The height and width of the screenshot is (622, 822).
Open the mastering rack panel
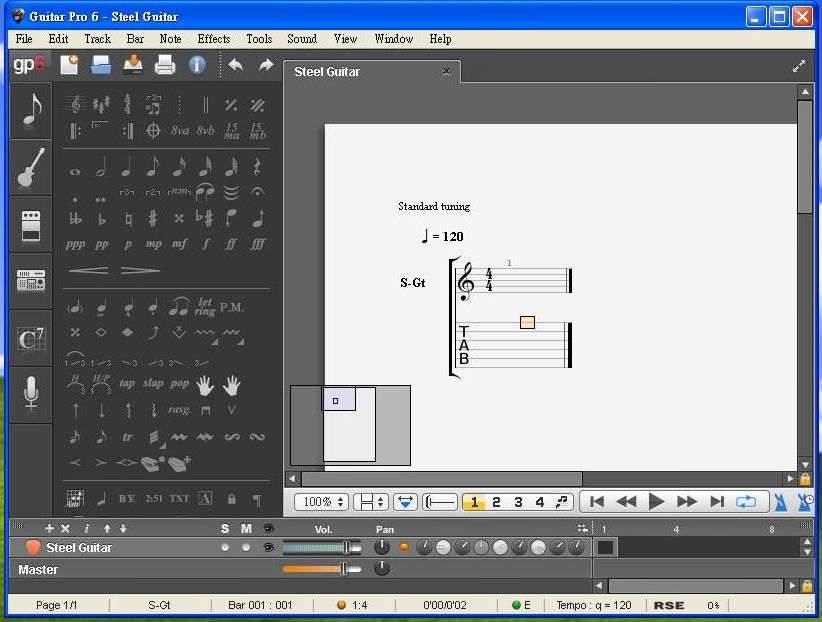point(30,280)
